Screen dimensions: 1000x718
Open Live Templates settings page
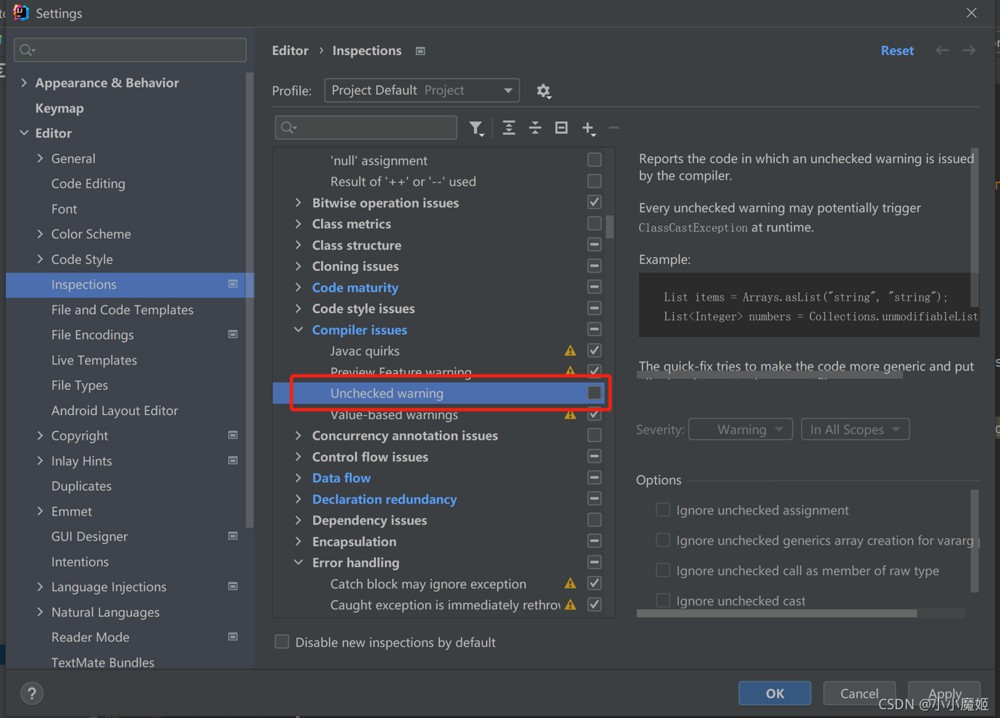(94, 360)
